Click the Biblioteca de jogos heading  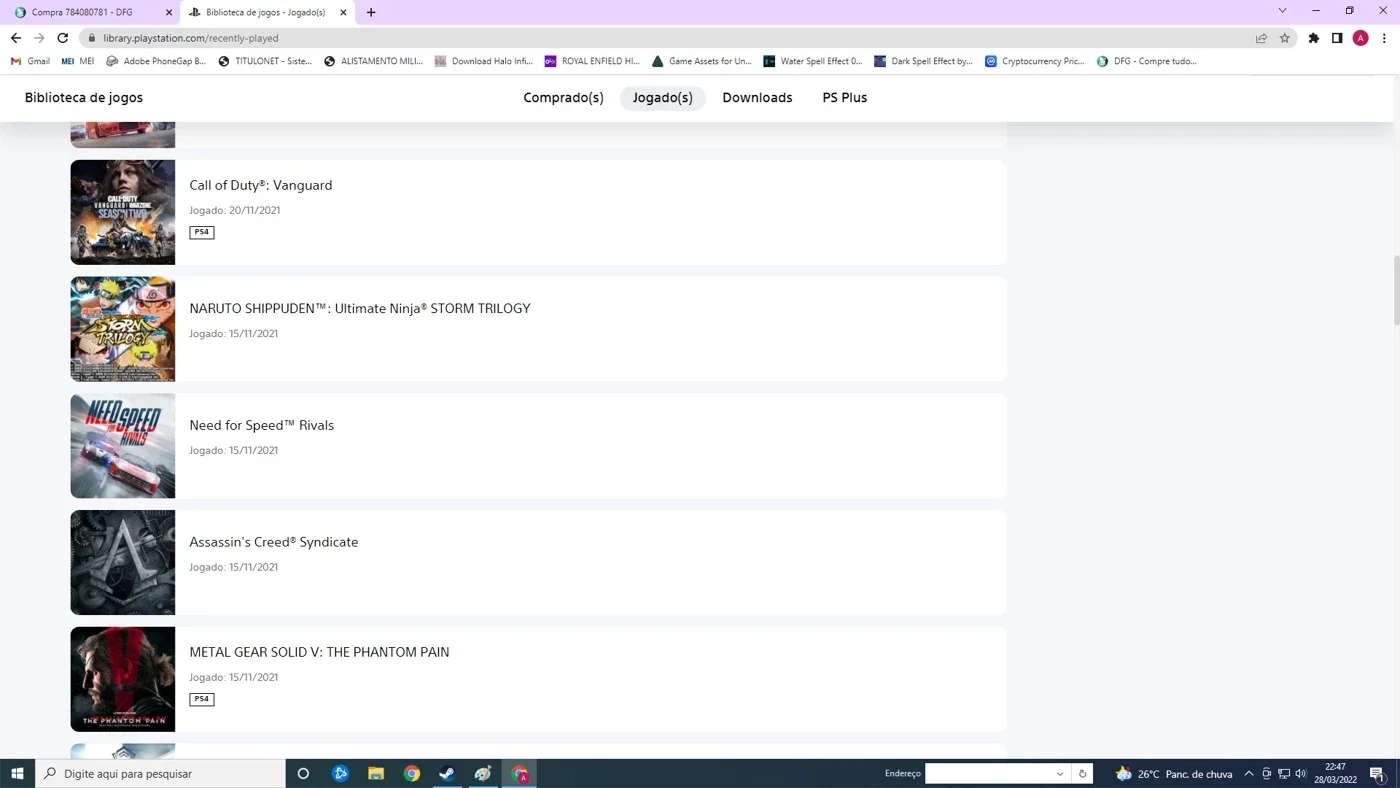click(x=84, y=98)
